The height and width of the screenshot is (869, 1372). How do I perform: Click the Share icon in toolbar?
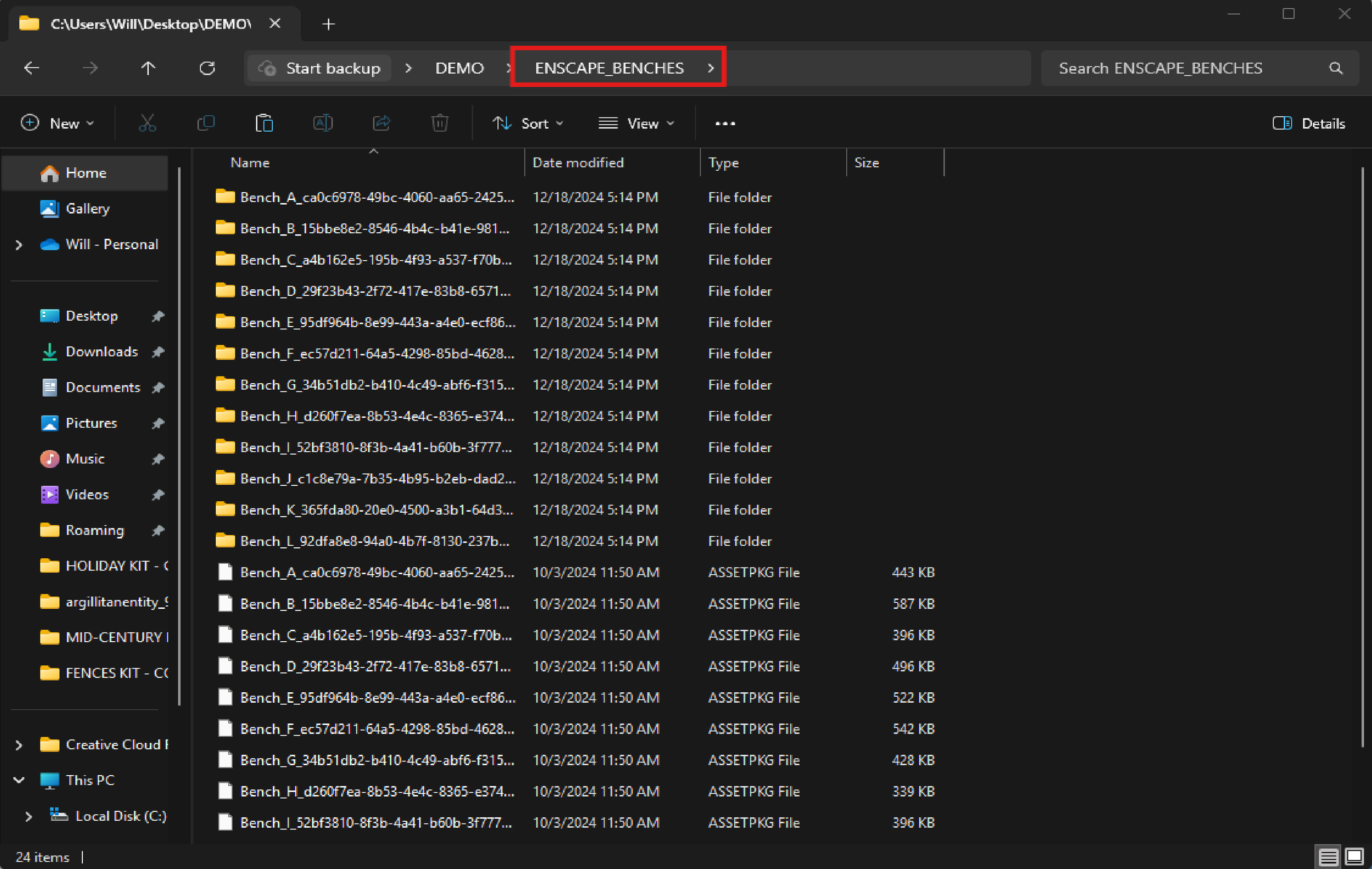[x=381, y=123]
